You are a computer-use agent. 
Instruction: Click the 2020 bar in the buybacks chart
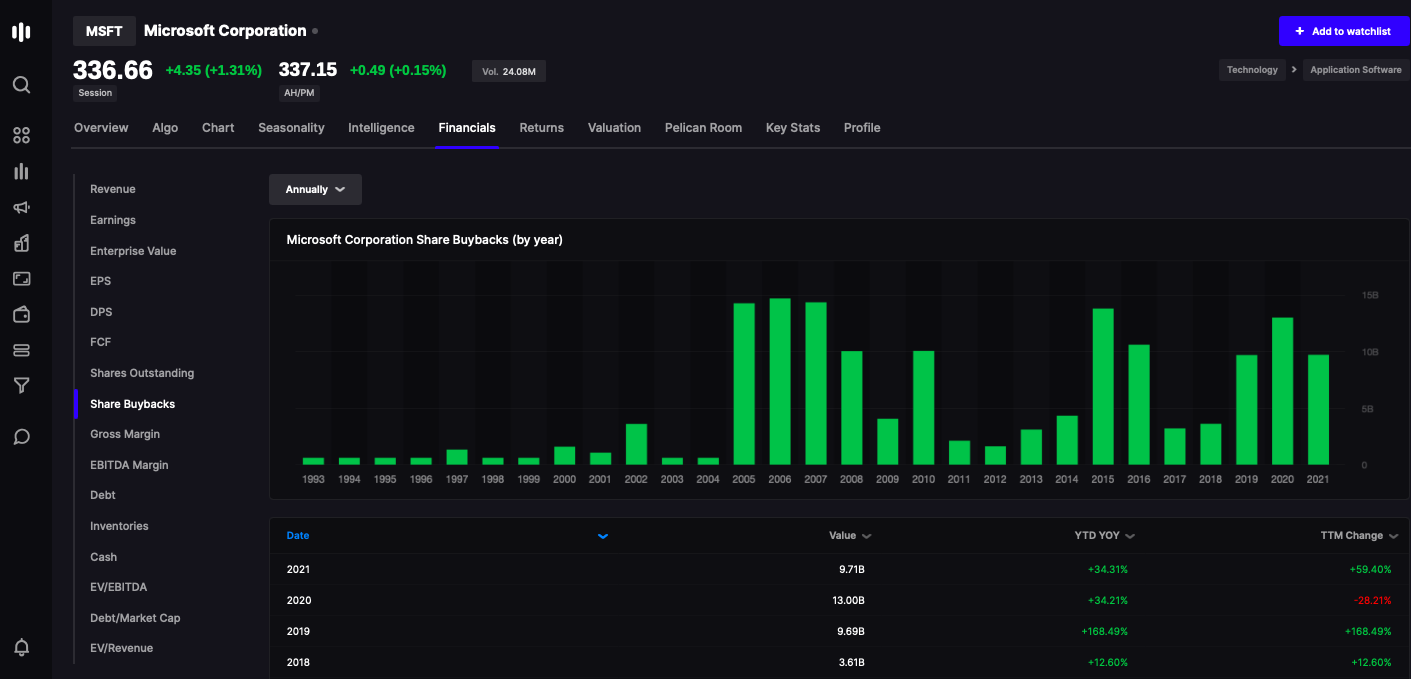(x=1282, y=391)
